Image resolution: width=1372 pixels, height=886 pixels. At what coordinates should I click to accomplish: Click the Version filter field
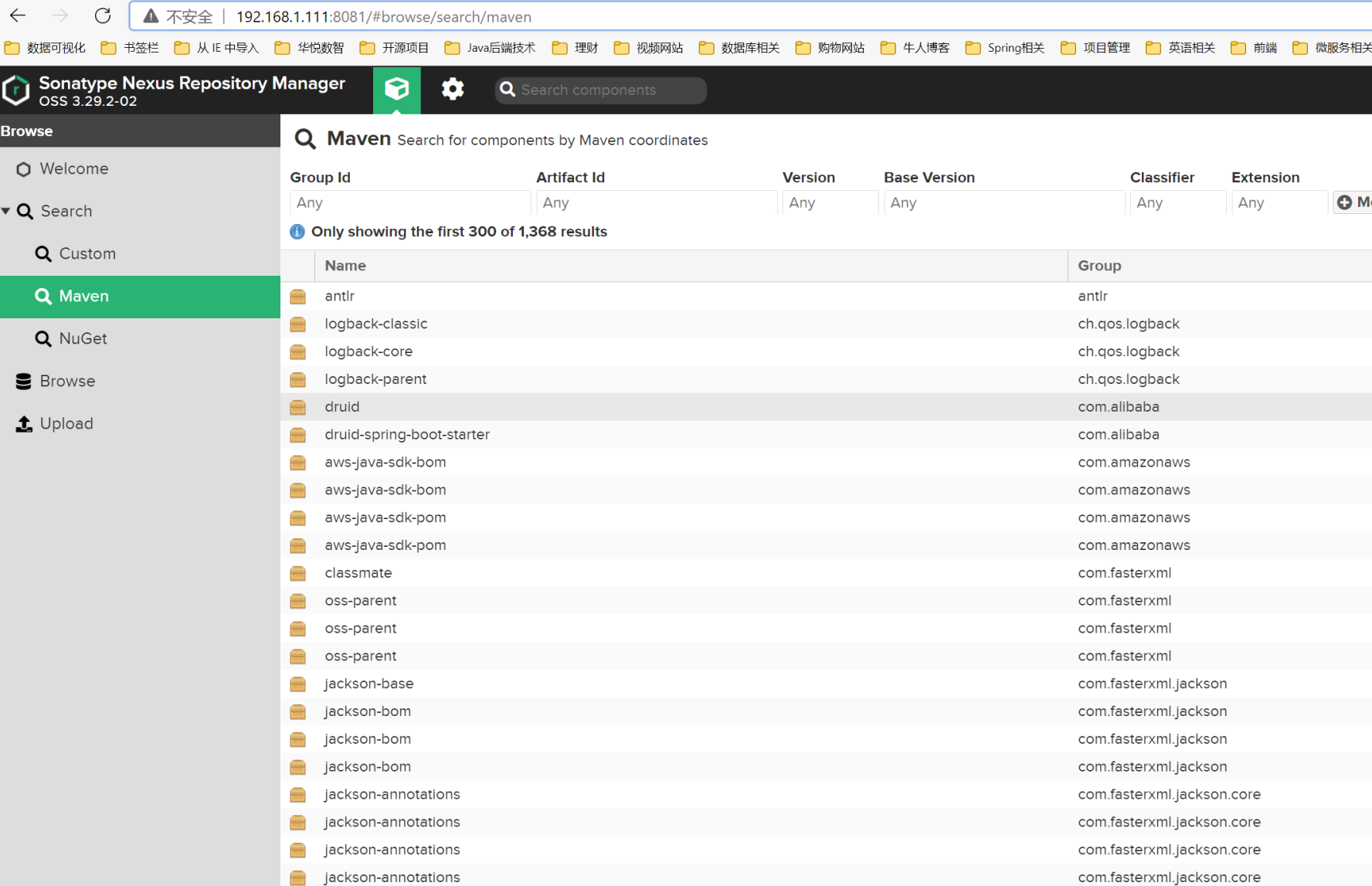pos(830,202)
